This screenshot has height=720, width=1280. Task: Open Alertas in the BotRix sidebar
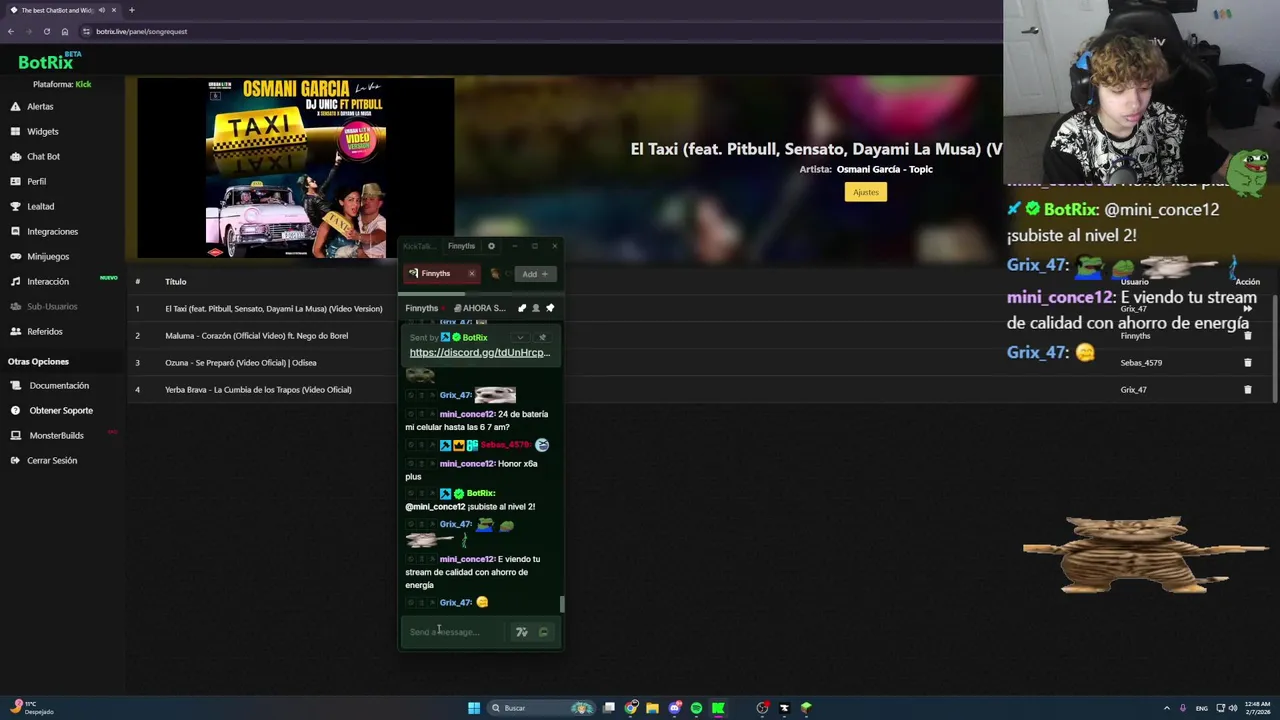point(40,106)
